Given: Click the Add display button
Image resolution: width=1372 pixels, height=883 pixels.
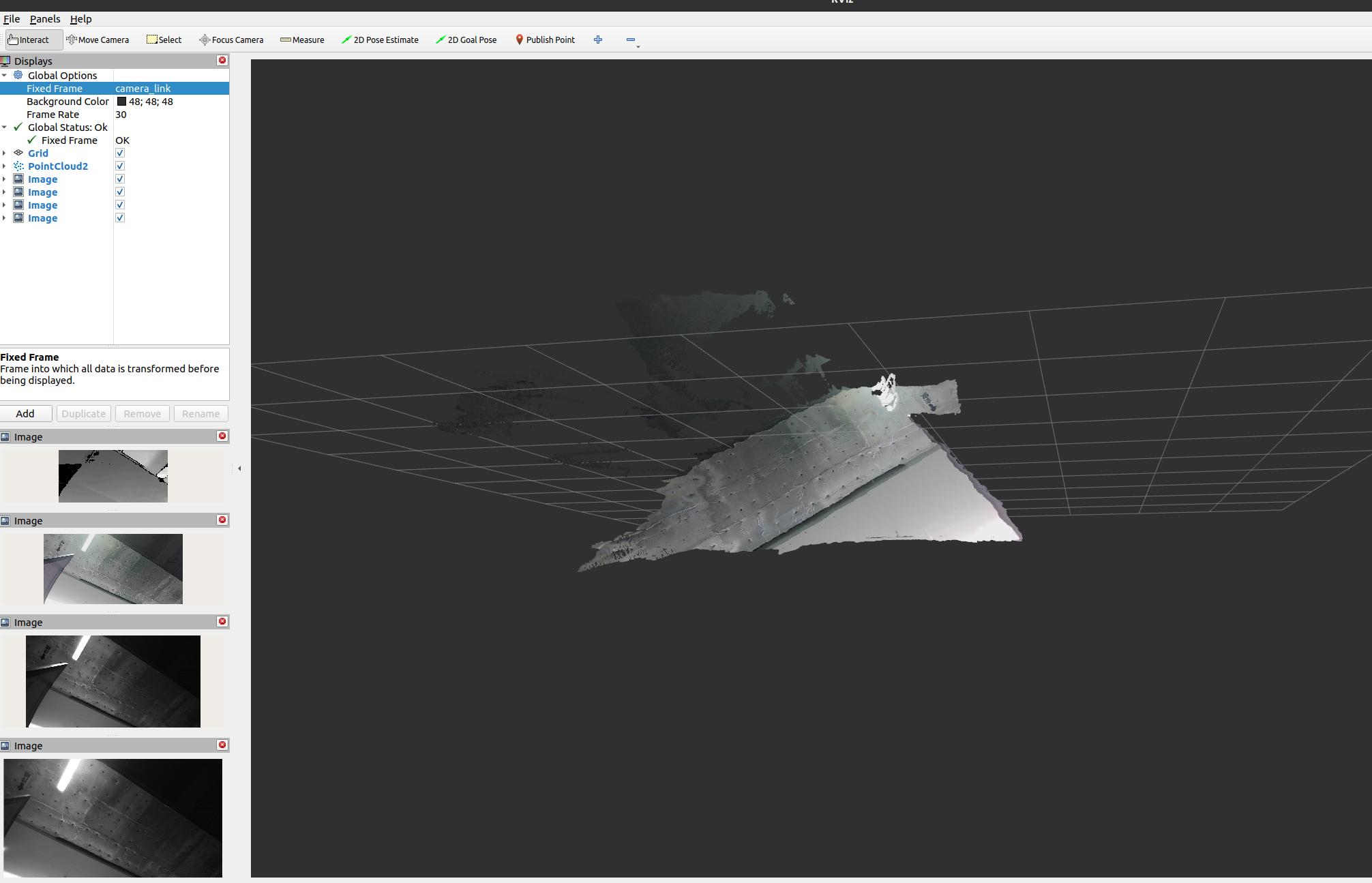Looking at the screenshot, I should tap(25, 413).
